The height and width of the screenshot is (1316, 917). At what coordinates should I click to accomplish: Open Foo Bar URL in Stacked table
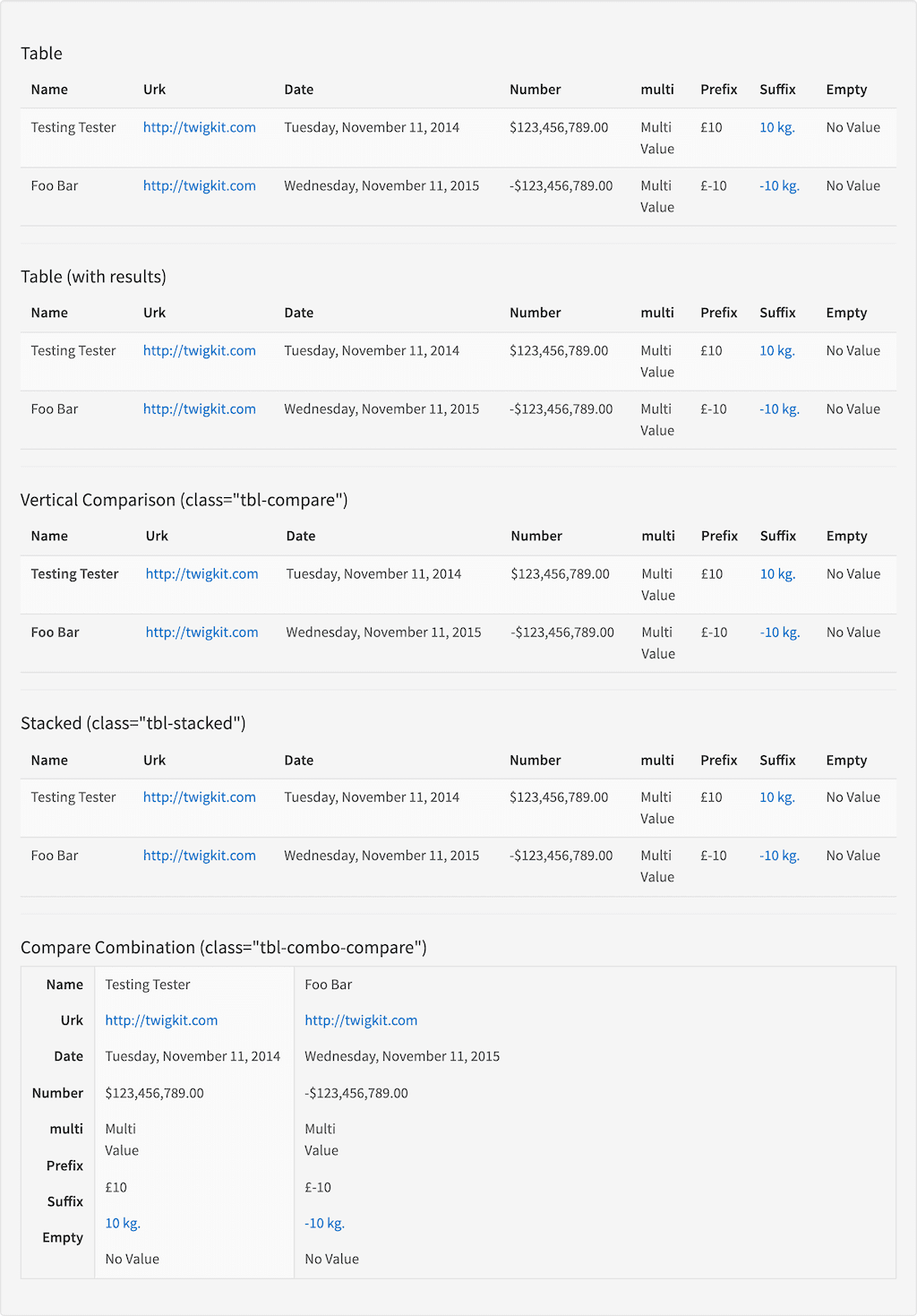point(199,856)
